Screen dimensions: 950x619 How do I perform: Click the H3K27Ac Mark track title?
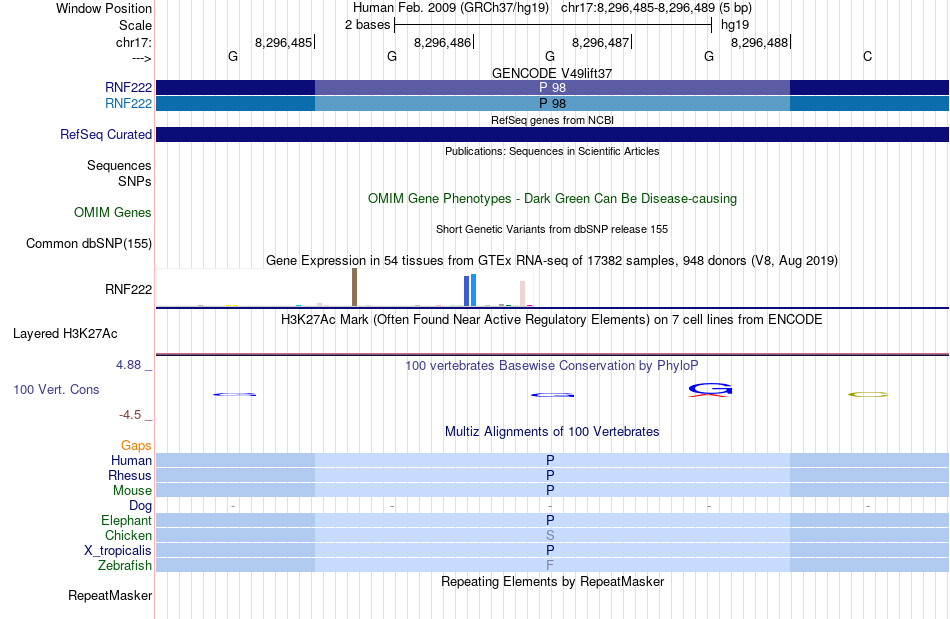click(x=552, y=319)
